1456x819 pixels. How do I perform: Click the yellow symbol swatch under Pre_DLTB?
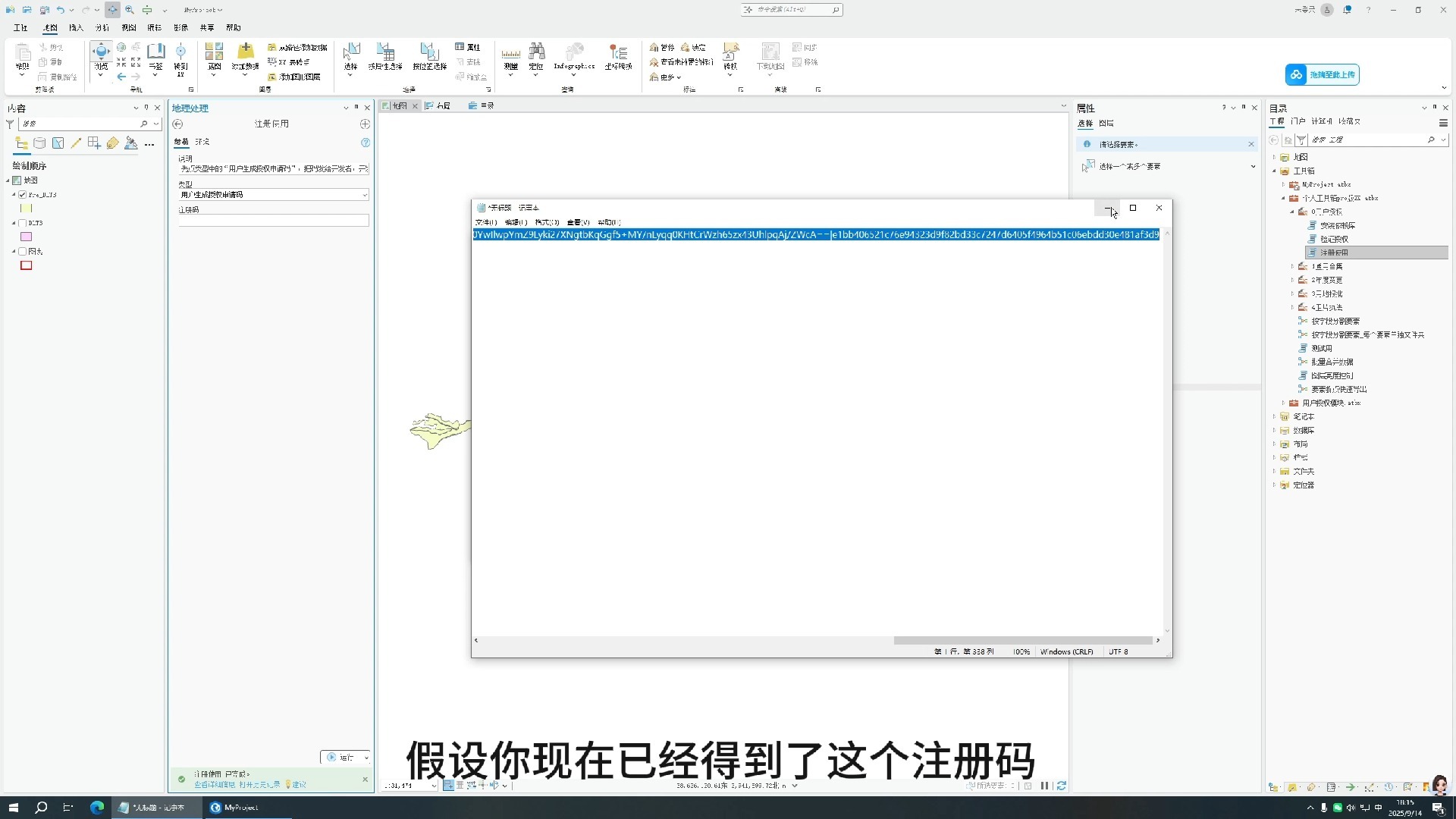pyautogui.click(x=26, y=209)
